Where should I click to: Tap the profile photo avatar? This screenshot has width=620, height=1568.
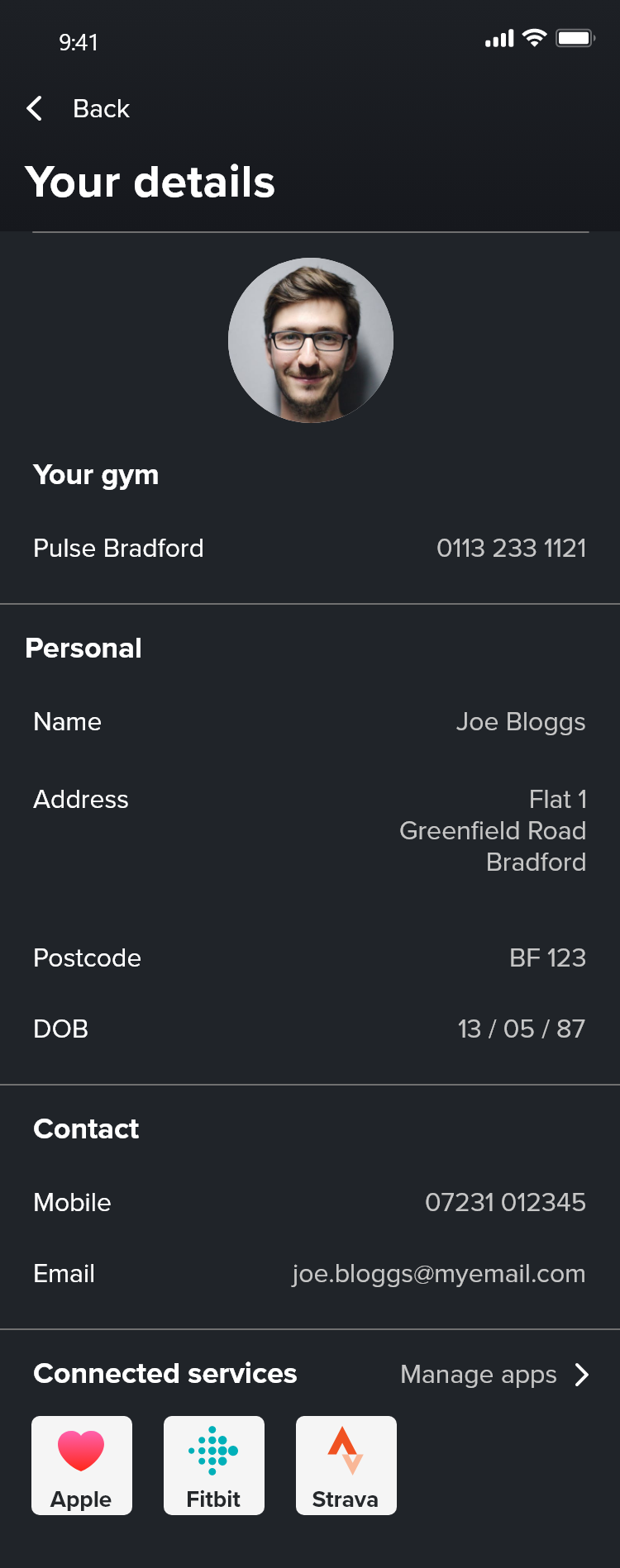[x=311, y=340]
